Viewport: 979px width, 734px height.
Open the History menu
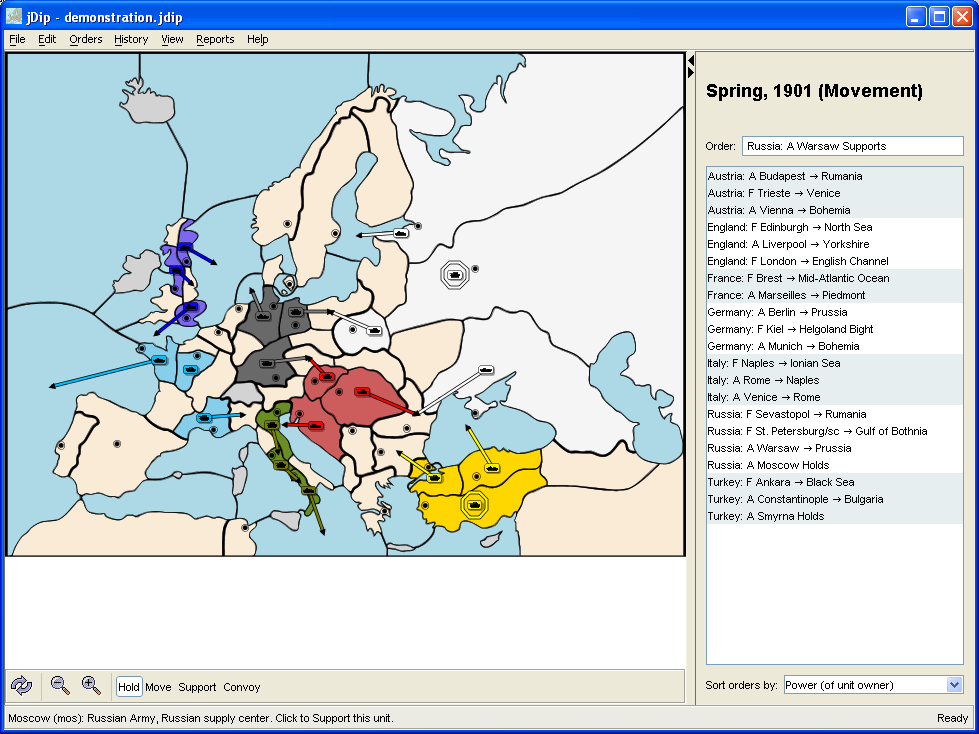pos(130,39)
